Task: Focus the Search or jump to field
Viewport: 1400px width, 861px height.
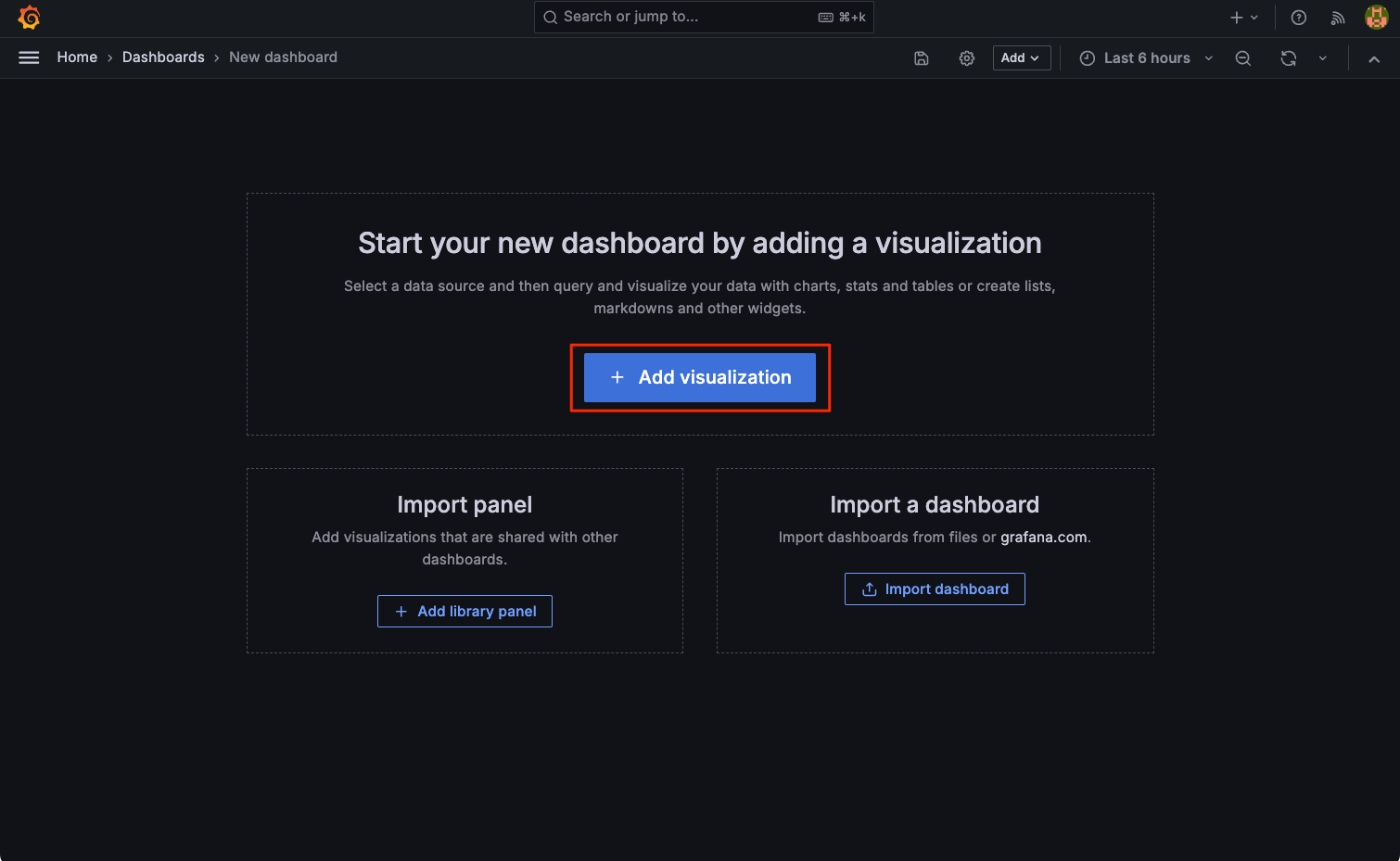Action: pyautogui.click(x=704, y=17)
